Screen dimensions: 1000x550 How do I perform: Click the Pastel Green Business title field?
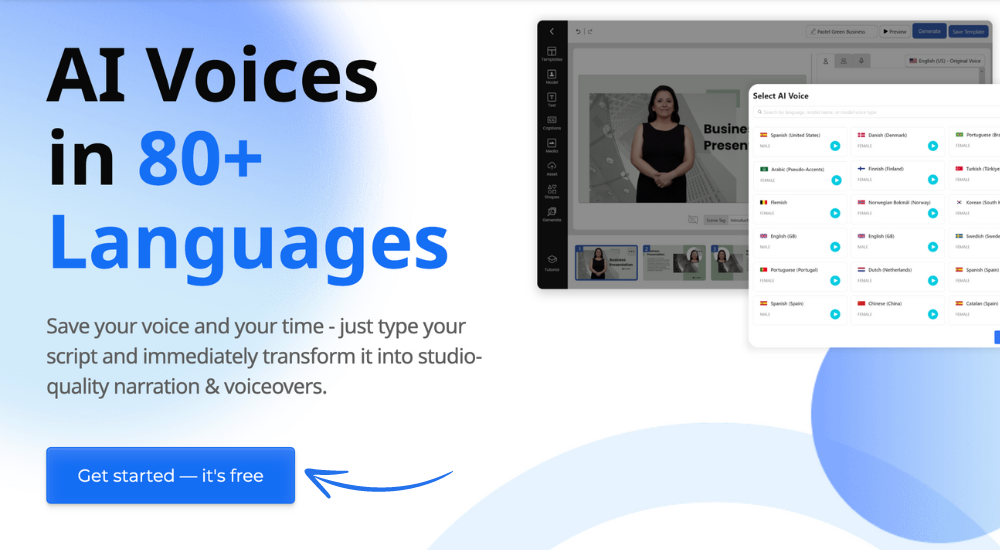point(841,31)
